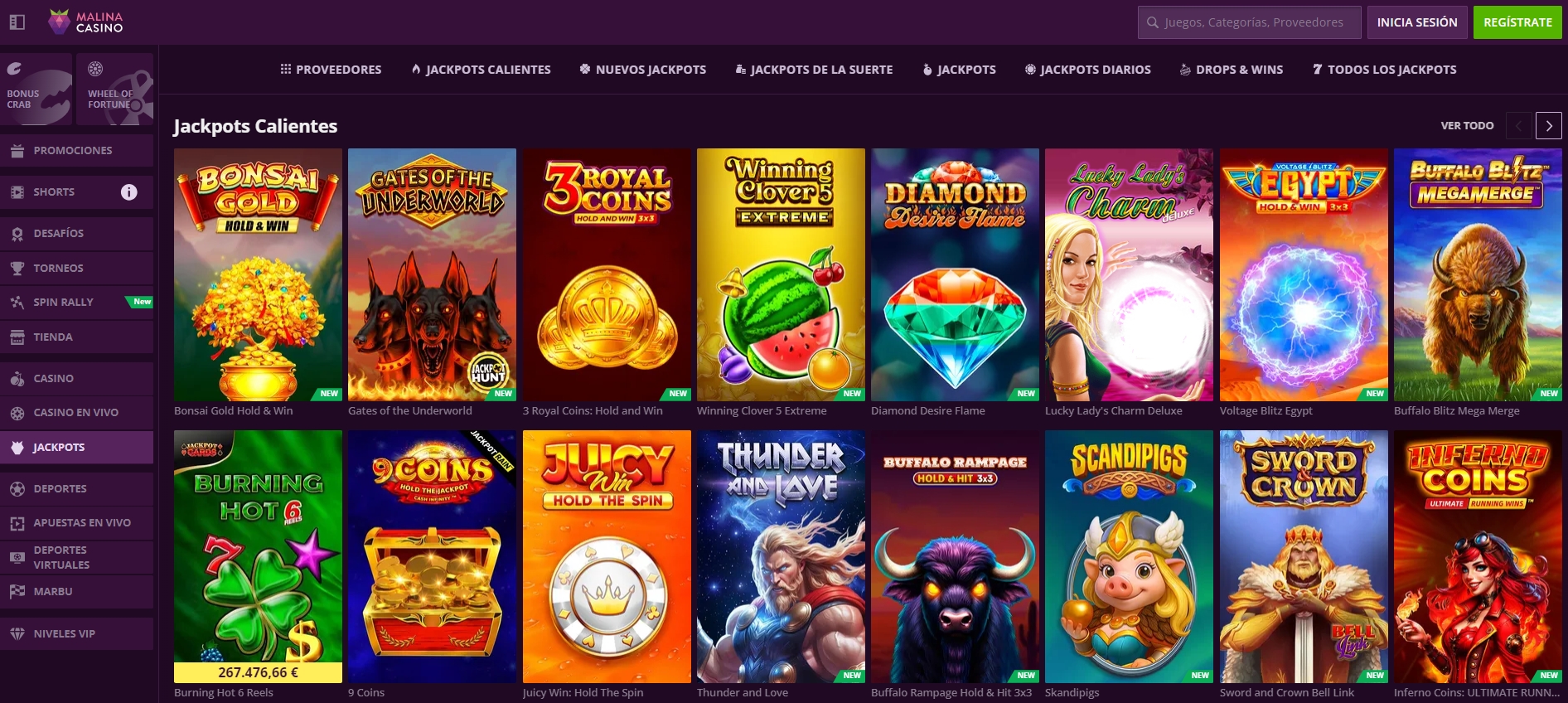
Task: Click the Inicia Sesión button
Action: (x=1417, y=22)
